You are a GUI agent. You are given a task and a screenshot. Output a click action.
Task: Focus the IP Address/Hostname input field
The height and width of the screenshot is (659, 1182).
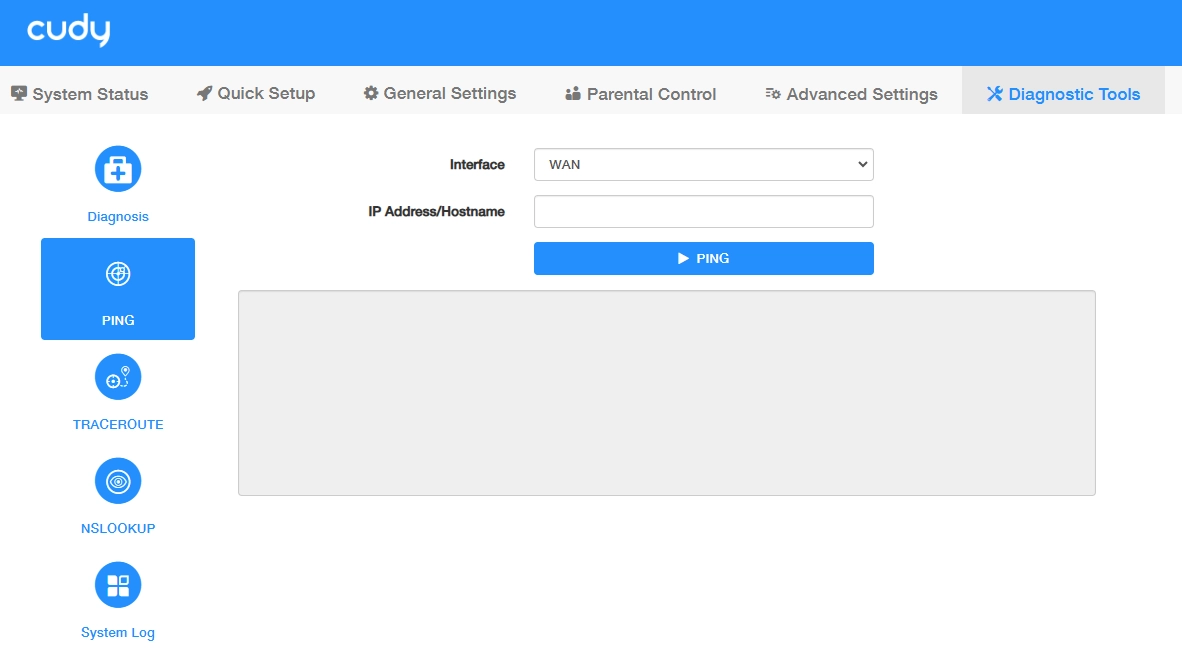704,212
